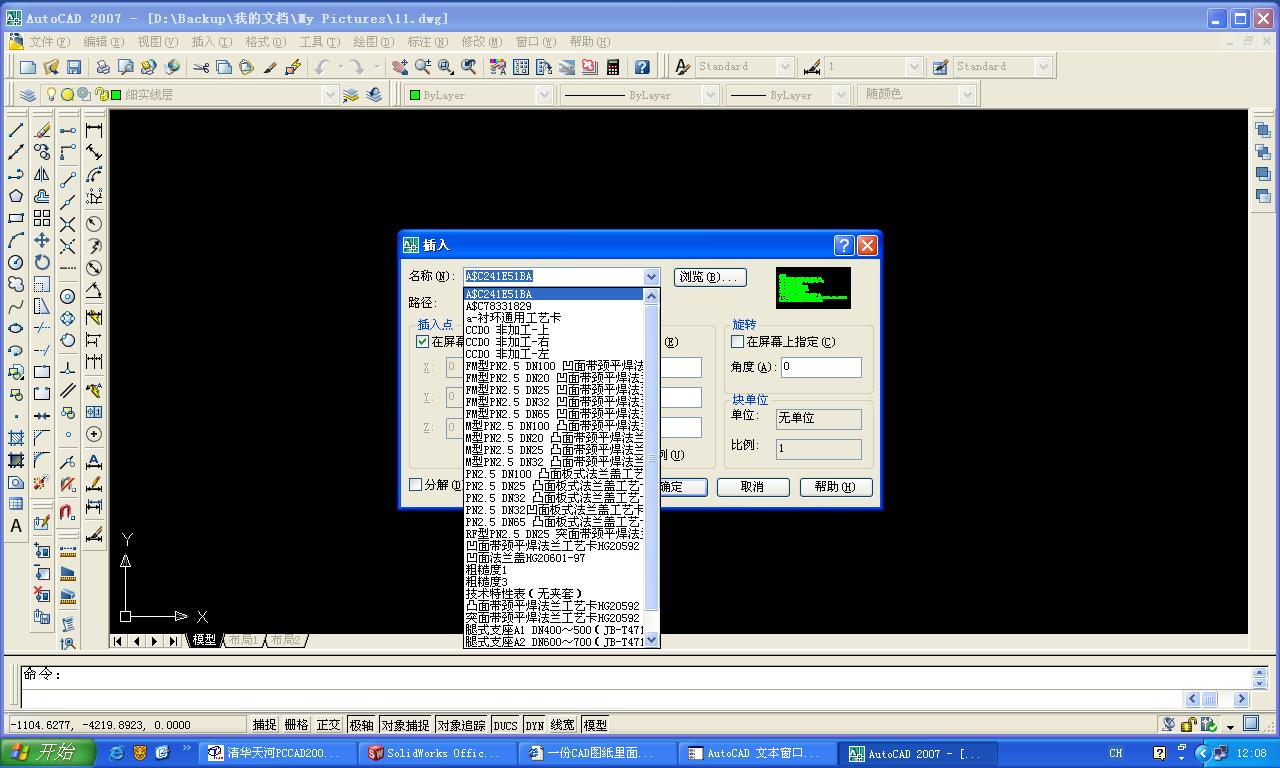This screenshot has width=1280, height=768.
Task: Open the 随颜色 plot style dropdown
Action: point(966,95)
